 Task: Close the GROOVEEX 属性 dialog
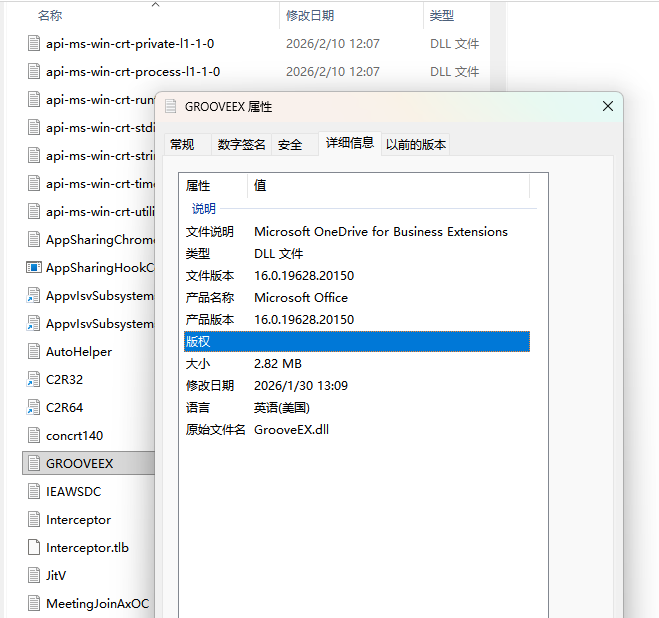point(608,106)
